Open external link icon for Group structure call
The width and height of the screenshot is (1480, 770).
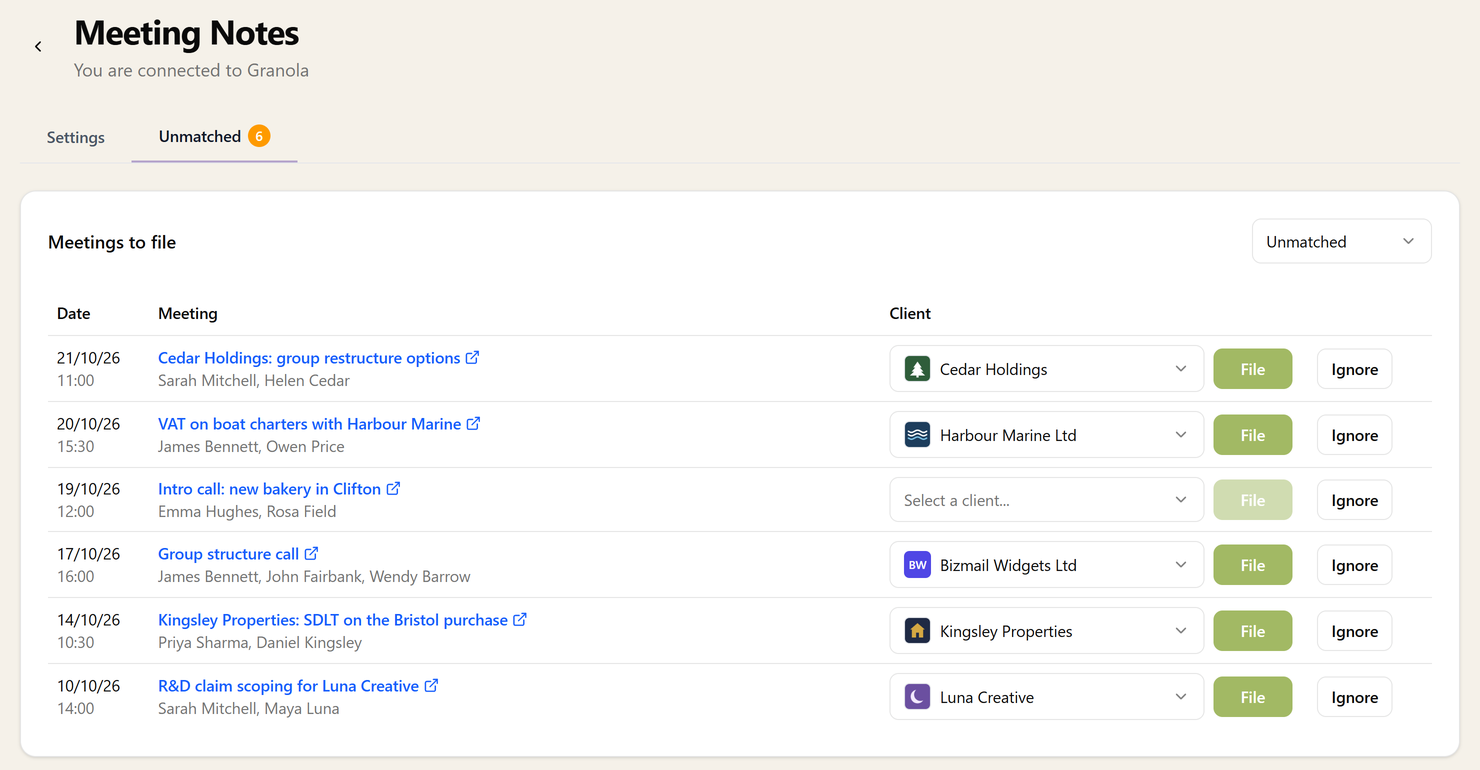click(x=312, y=553)
